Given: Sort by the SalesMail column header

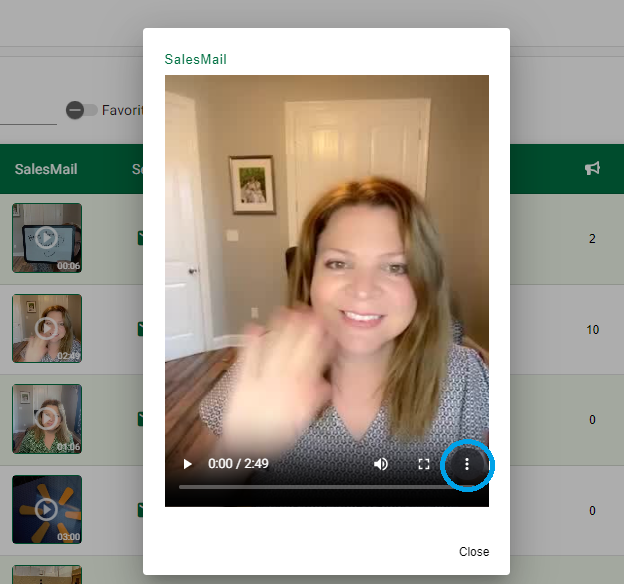Looking at the screenshot, I should [x=46, y=169].
